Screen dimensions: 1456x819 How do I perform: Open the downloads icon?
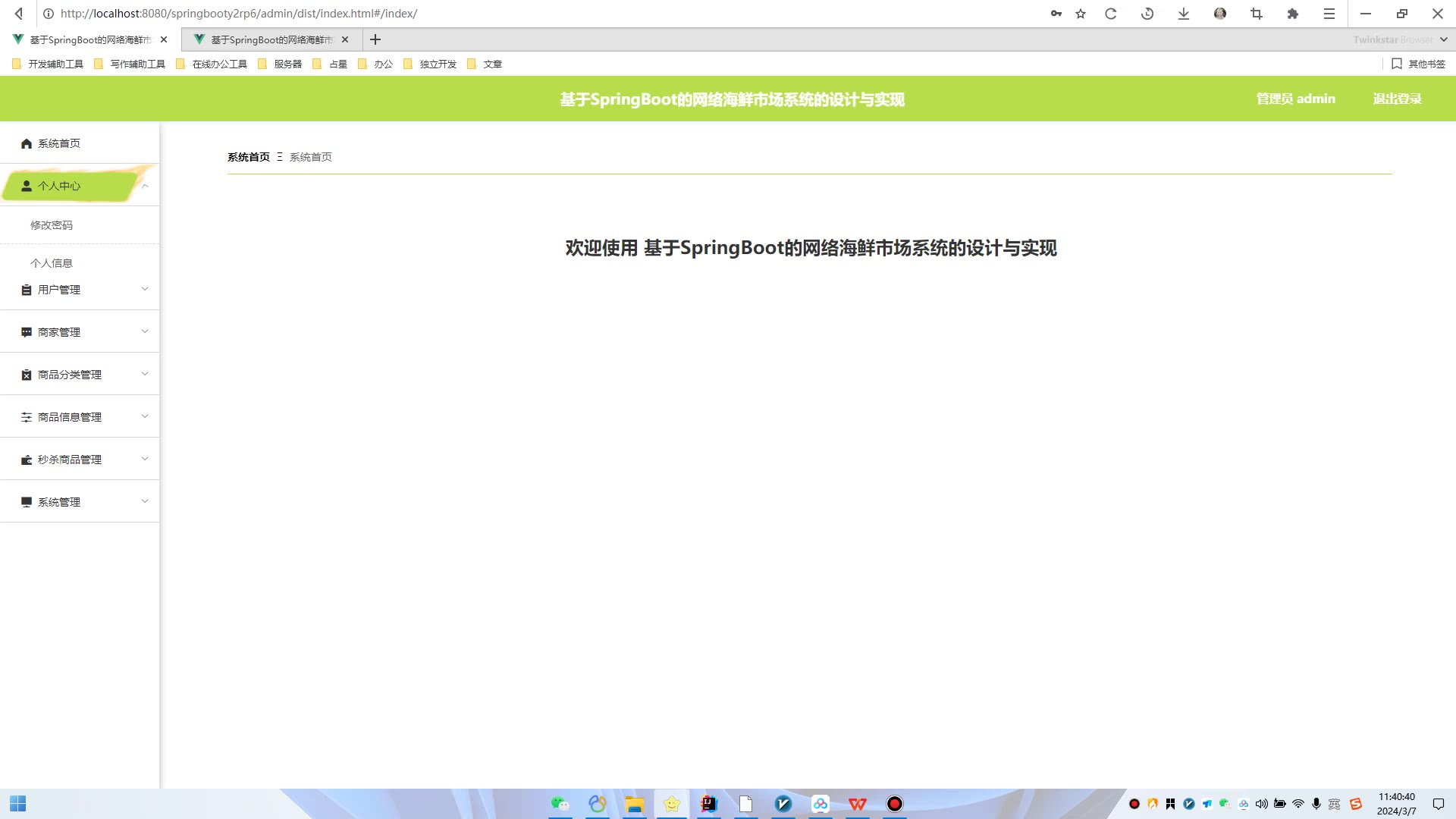pyautogui.click(x=1184, y=14)
